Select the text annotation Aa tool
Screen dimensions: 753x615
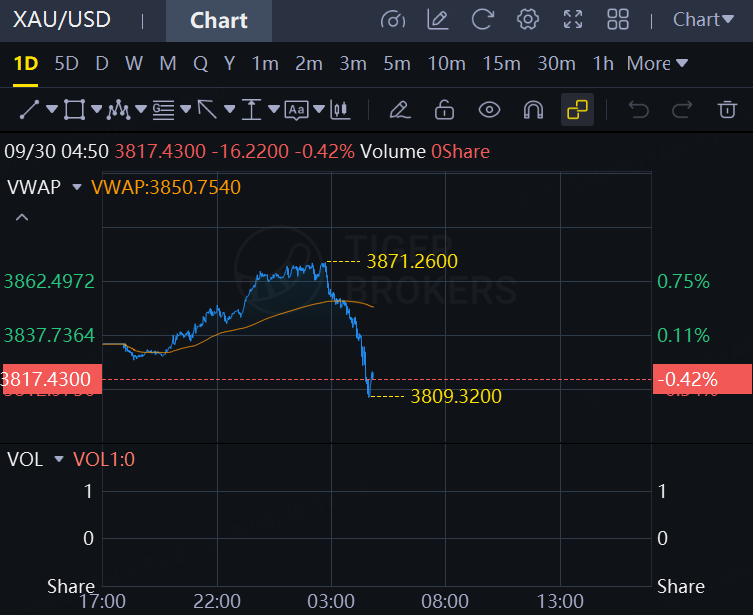(296, 110)
